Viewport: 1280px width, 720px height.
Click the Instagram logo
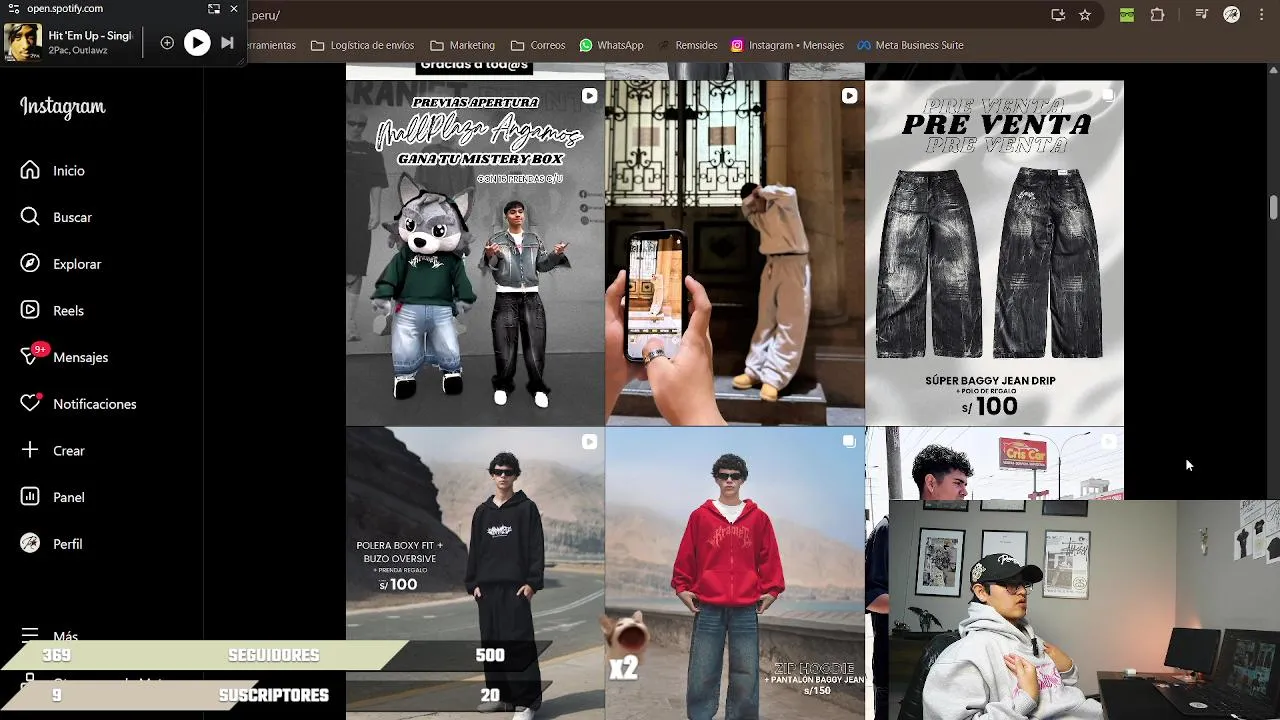pos(62,107)
